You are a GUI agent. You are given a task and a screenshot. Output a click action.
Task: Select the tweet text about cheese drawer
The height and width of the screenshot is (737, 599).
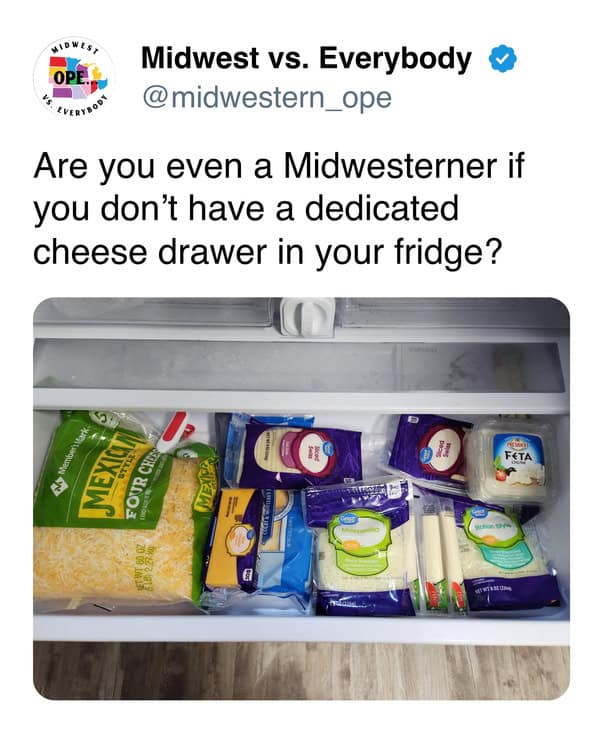[278, 209]
